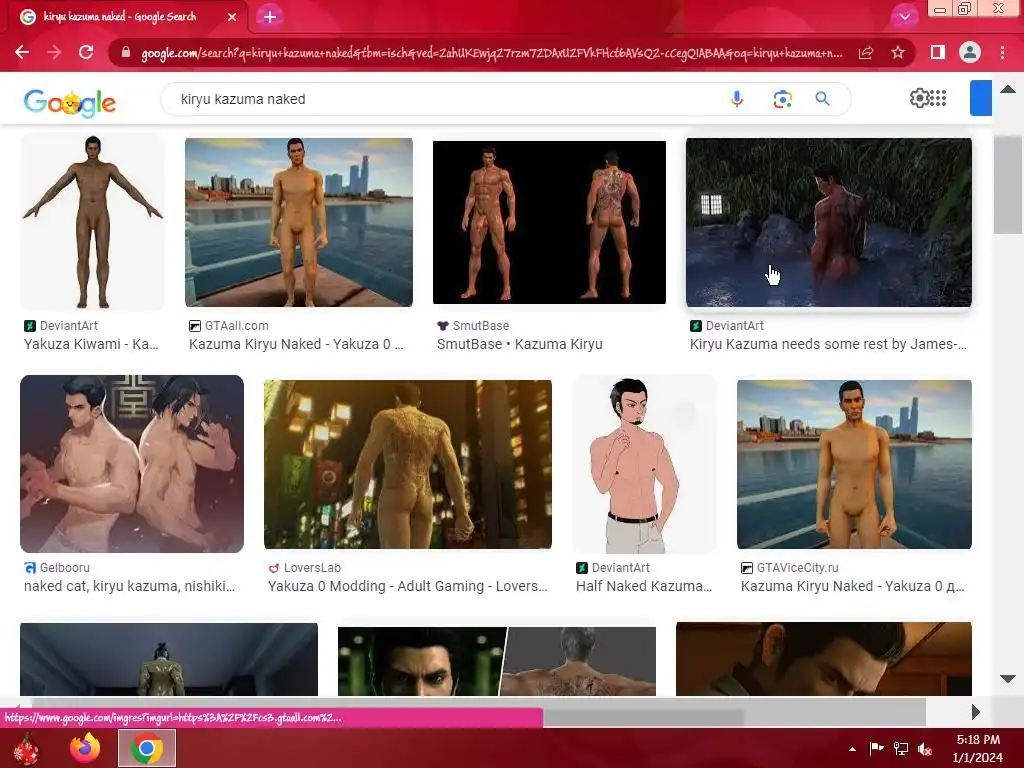Open the 'SmutBase • Kazuma Kiryu' result title

point(519,344)
